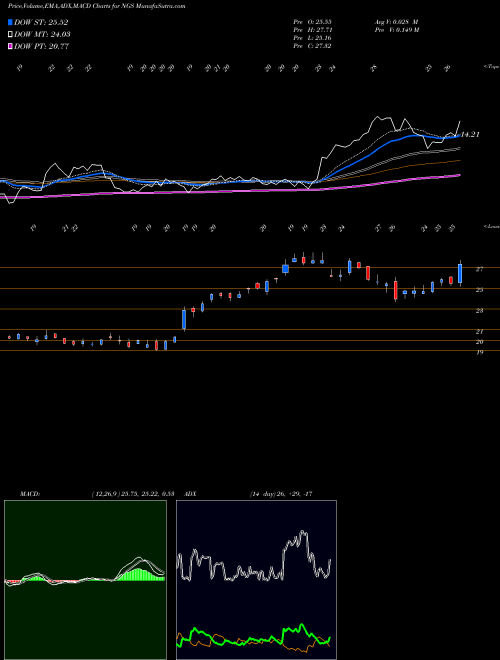Click the 25 price axis label
The width and height of the screenshot is (500, 660).
[x=479, y=290]
